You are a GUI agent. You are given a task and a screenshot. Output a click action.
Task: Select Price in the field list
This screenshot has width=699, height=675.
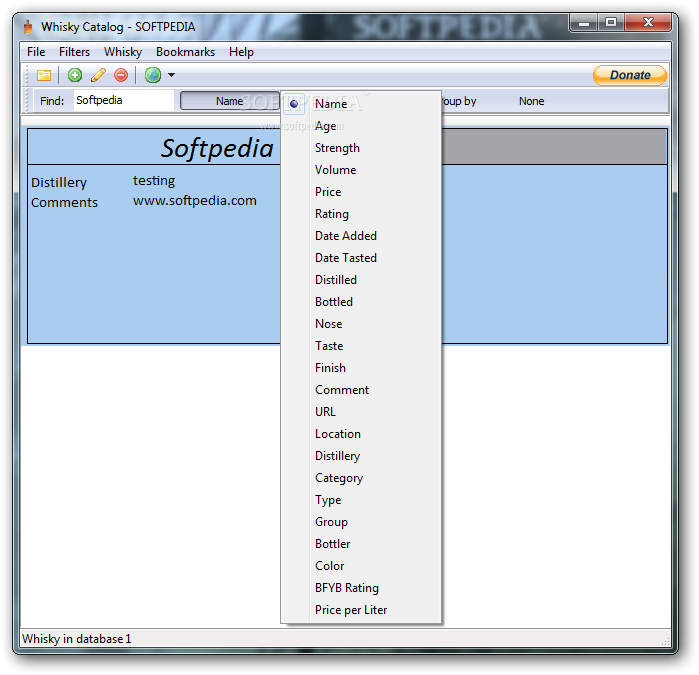362,192
